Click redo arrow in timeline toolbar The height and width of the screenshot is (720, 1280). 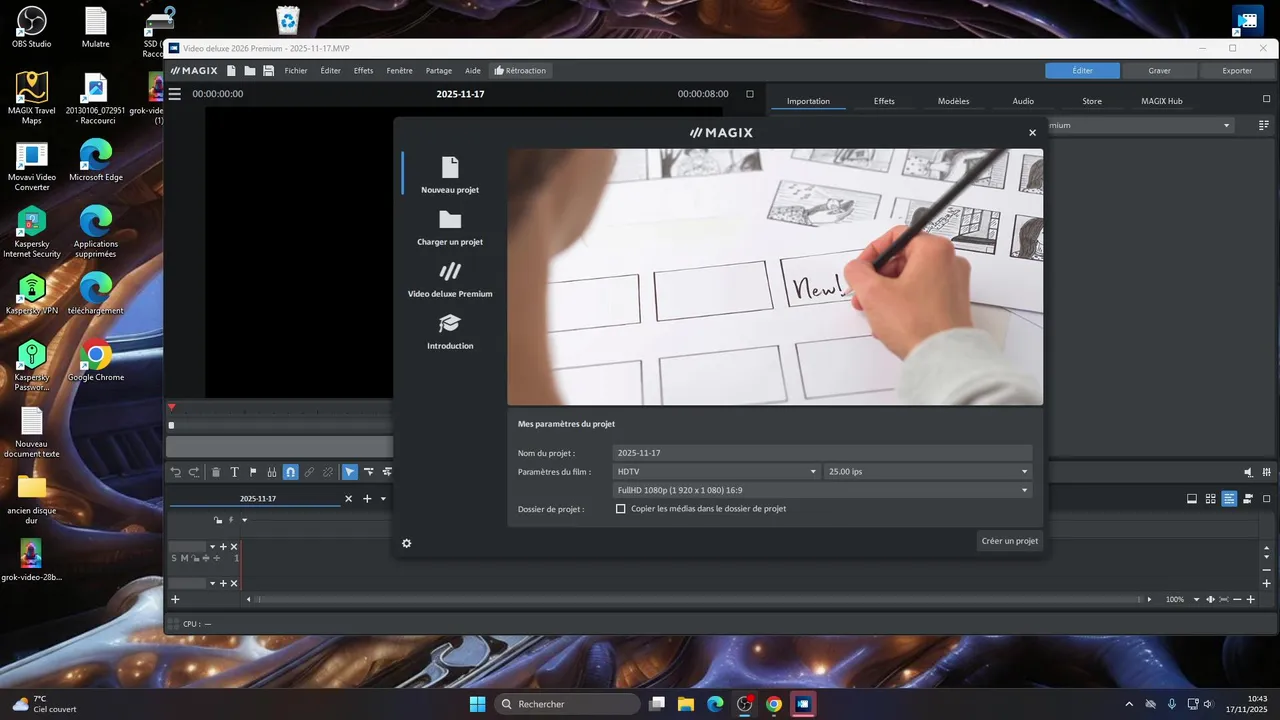point(194,472)
